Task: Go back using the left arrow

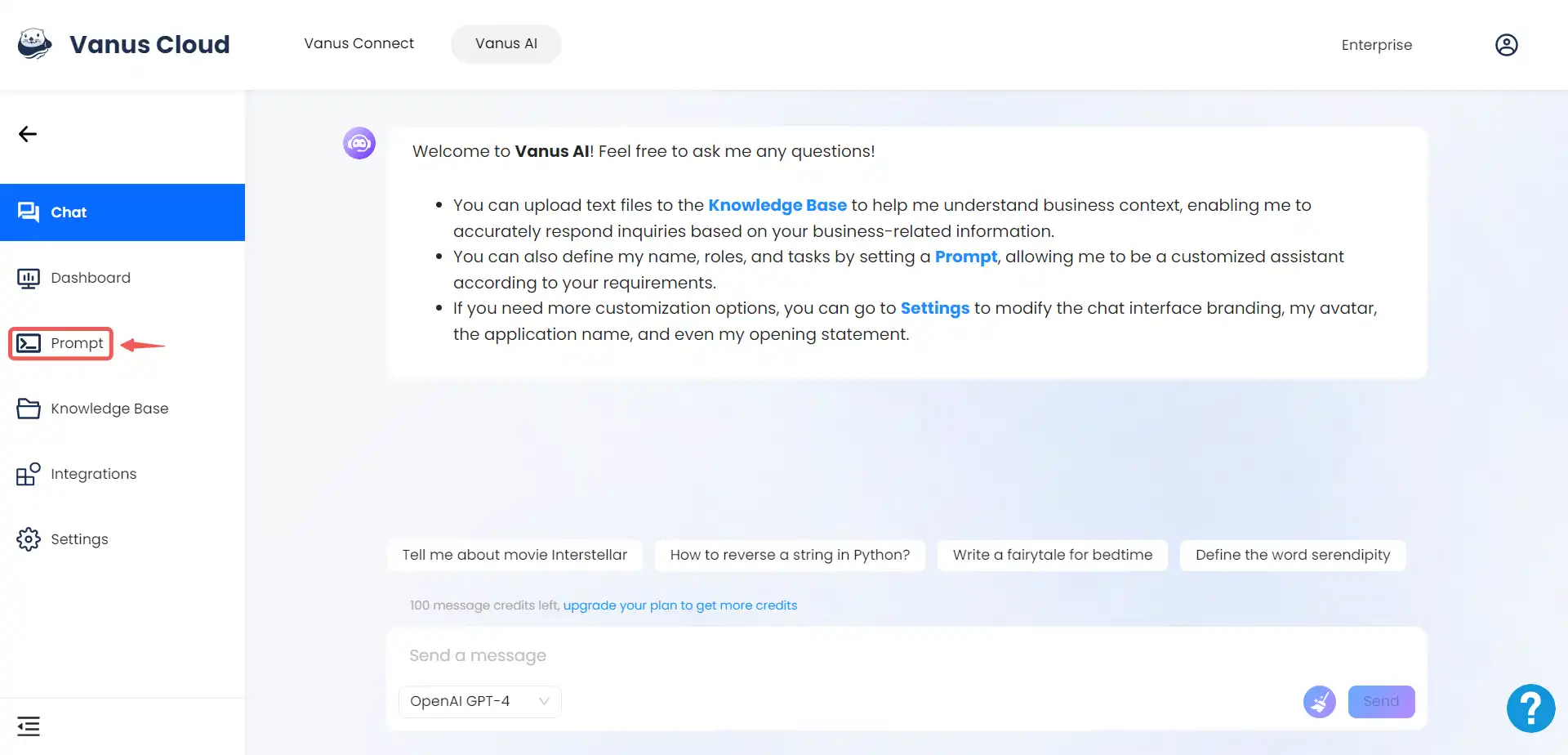Action: (28, 134)
